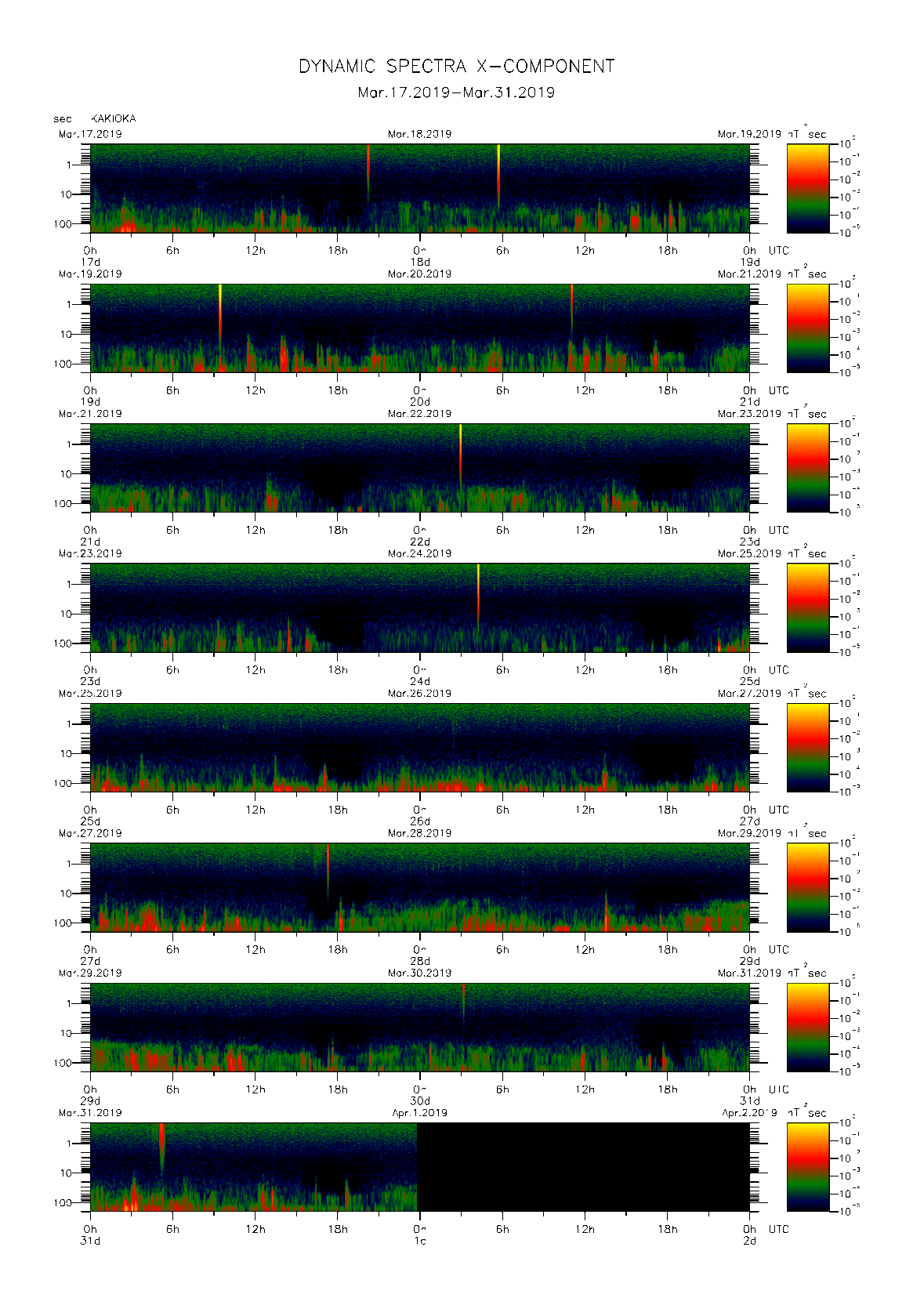Click the 18d day axis label
Viewport: 913px width, 1316px height.
pos(420,262)
